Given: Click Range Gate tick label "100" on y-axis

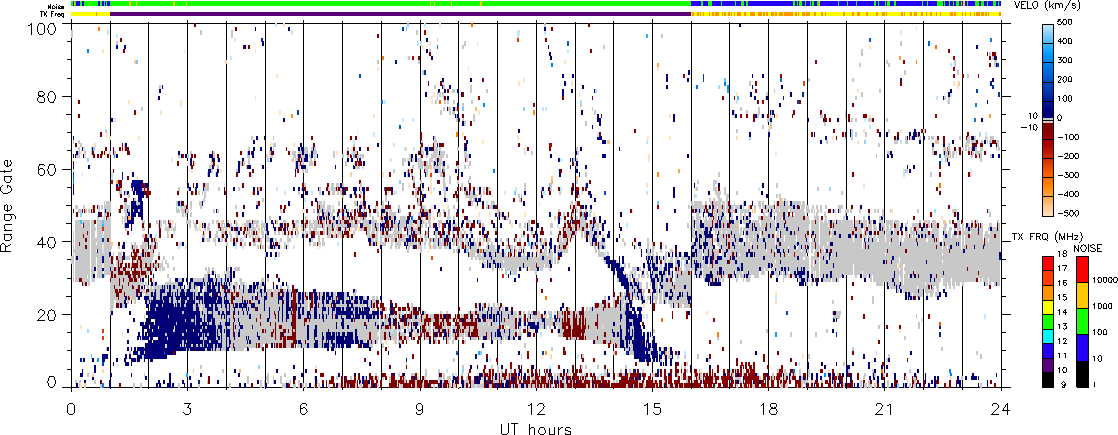Looking at the screenshot, I should click(x=43, y=29).
